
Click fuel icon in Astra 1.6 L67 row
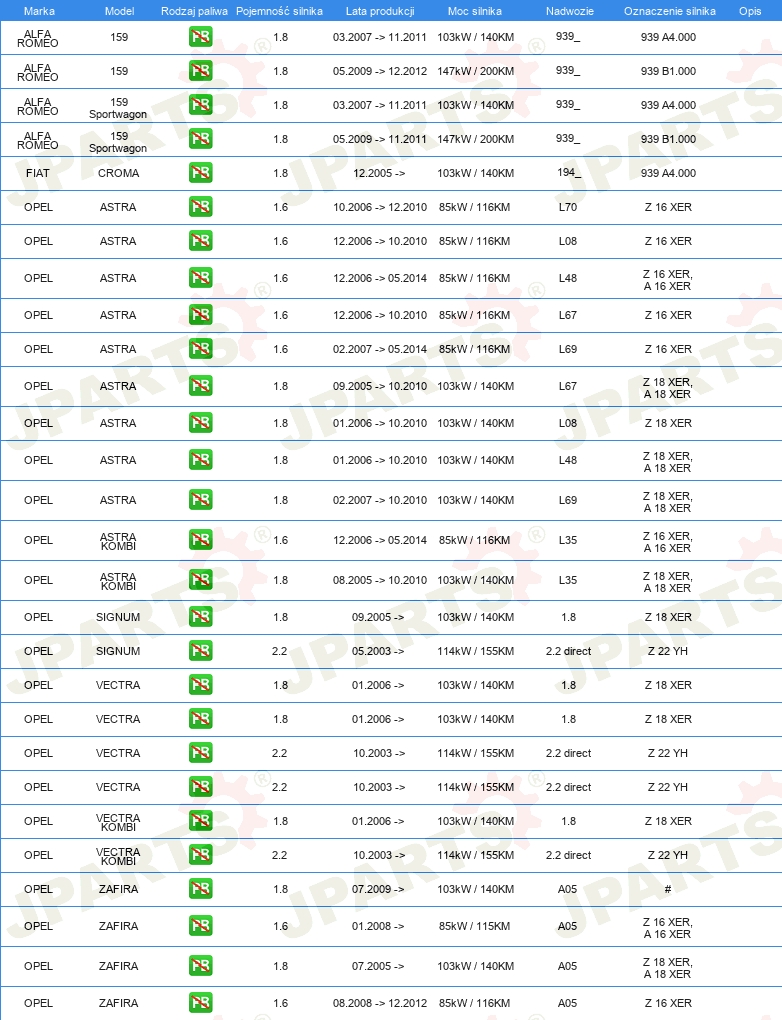click(x=200, y=315)
